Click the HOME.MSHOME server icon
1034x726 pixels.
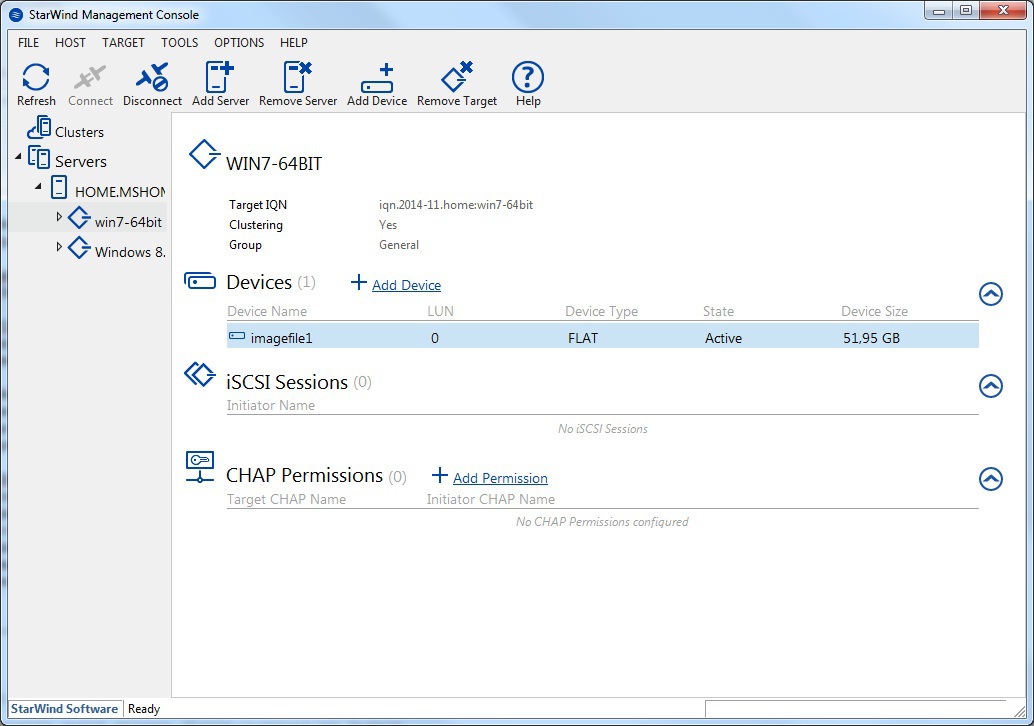click(59, 187)
